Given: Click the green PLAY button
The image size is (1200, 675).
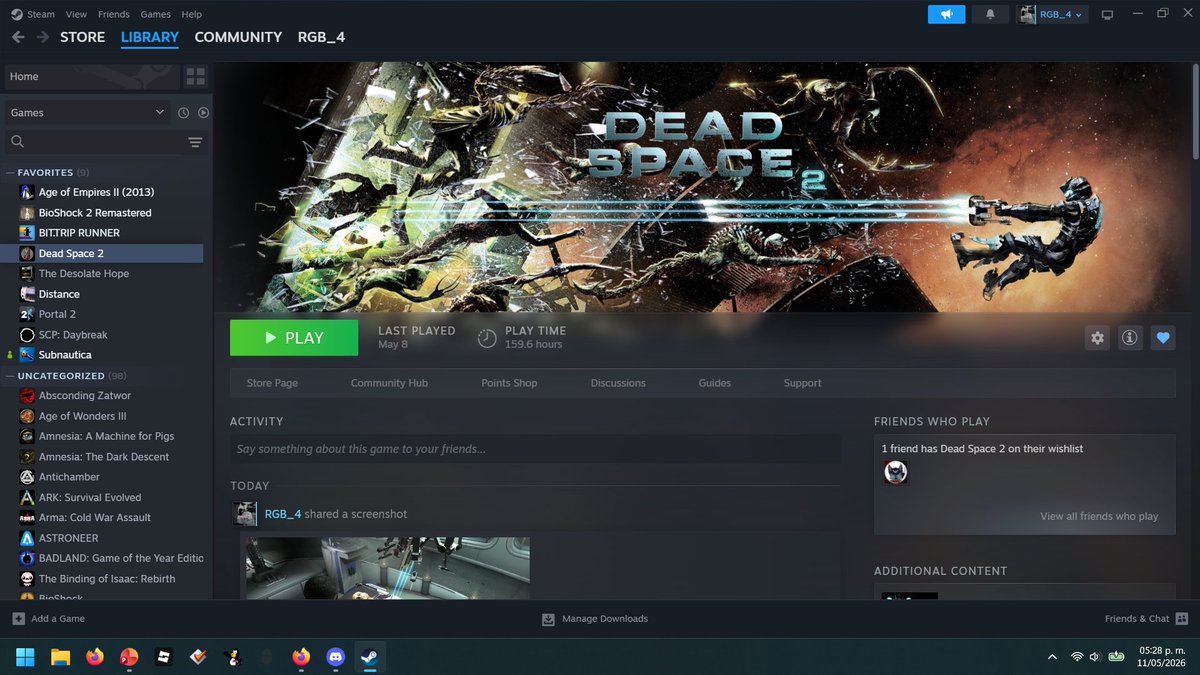Looking at the screenshot, I should point(294,338).
